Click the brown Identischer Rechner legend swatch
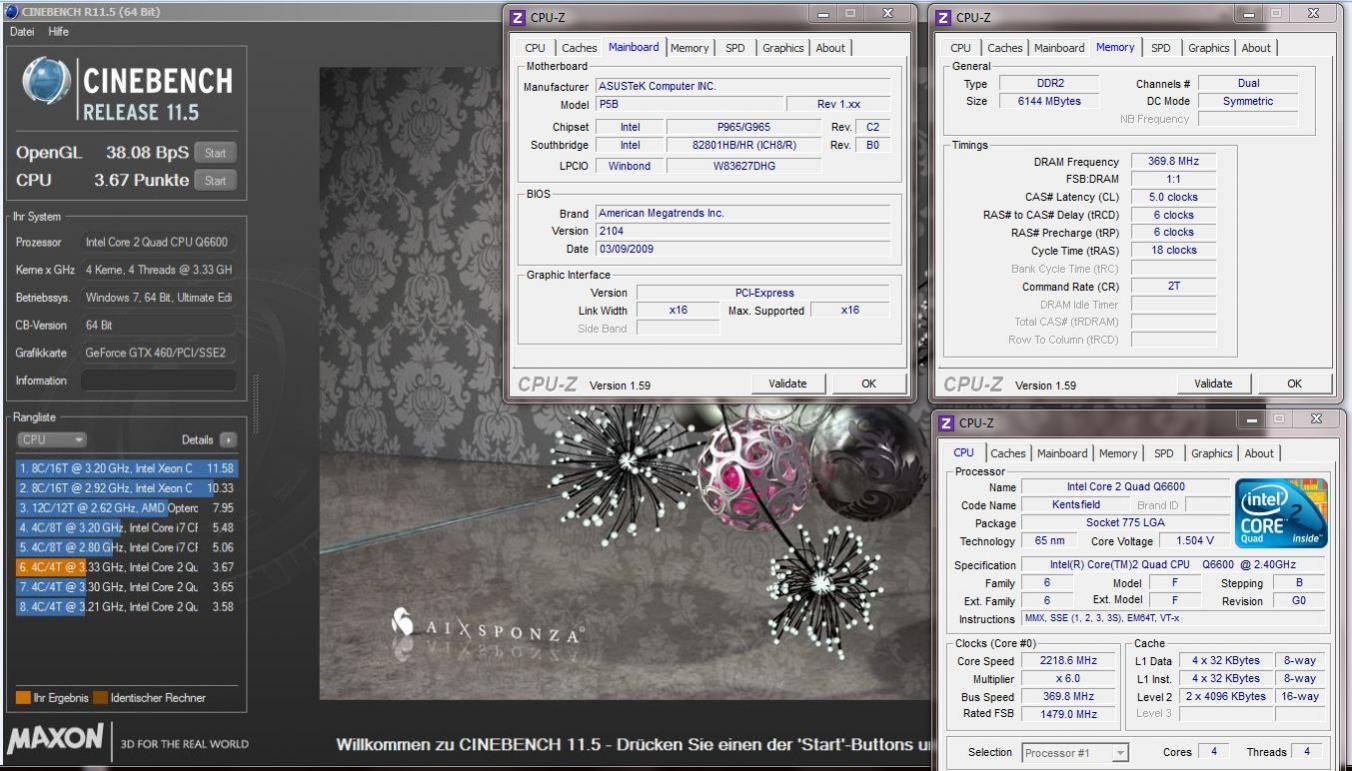 101,698
